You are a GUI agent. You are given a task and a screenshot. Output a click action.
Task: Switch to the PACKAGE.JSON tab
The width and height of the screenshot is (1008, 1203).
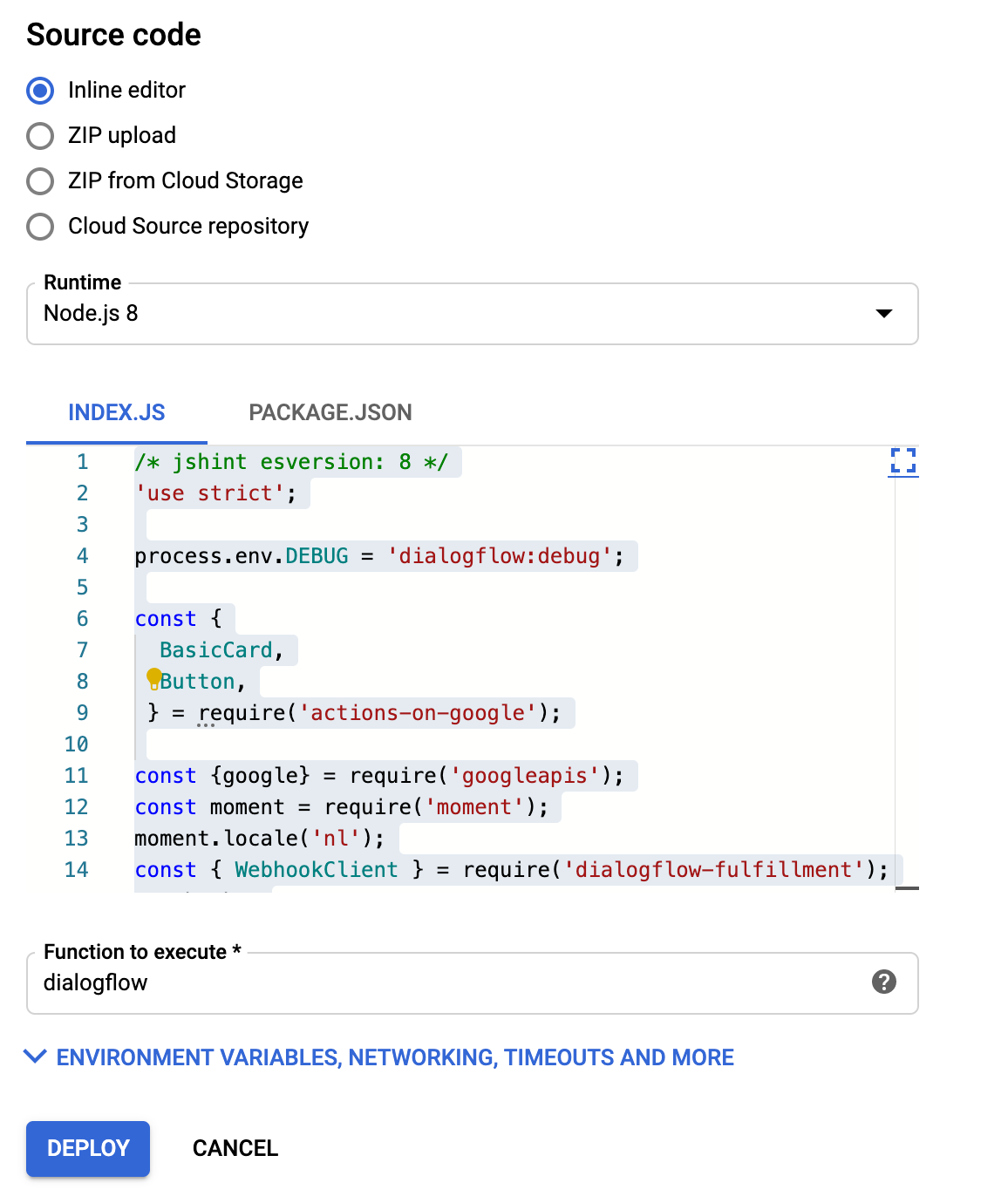[330, 412]
